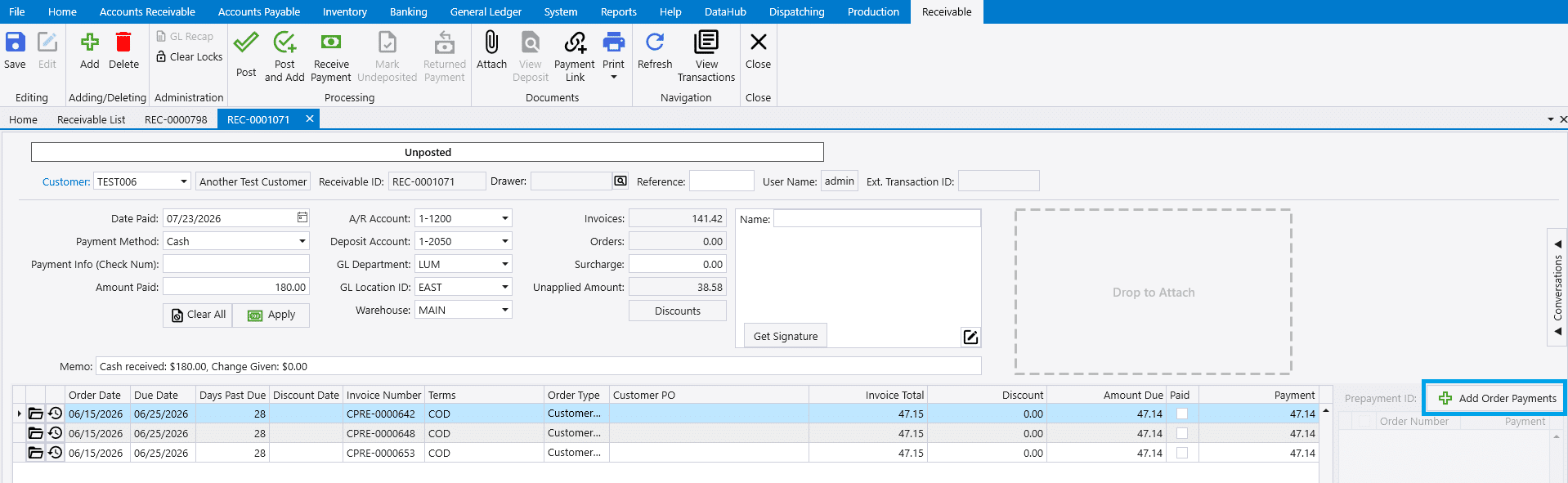The width and height of the screenshot is (1568, 483).
Task: Open the Date Paid calendar picker
Action: 302,217
